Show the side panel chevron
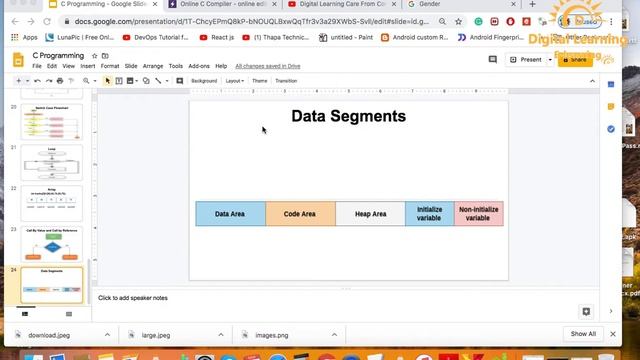Screen dimensions: 640x360 coord(611,311)
